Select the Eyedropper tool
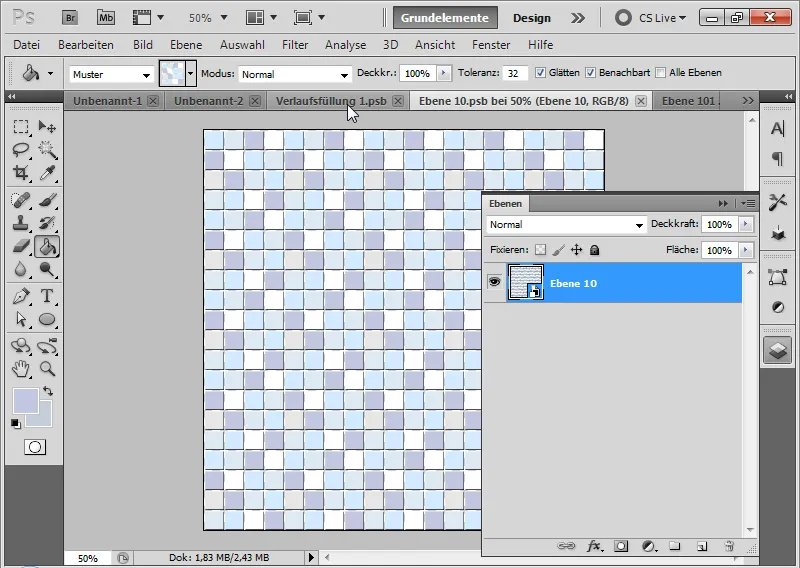 [x=47, y=173]
